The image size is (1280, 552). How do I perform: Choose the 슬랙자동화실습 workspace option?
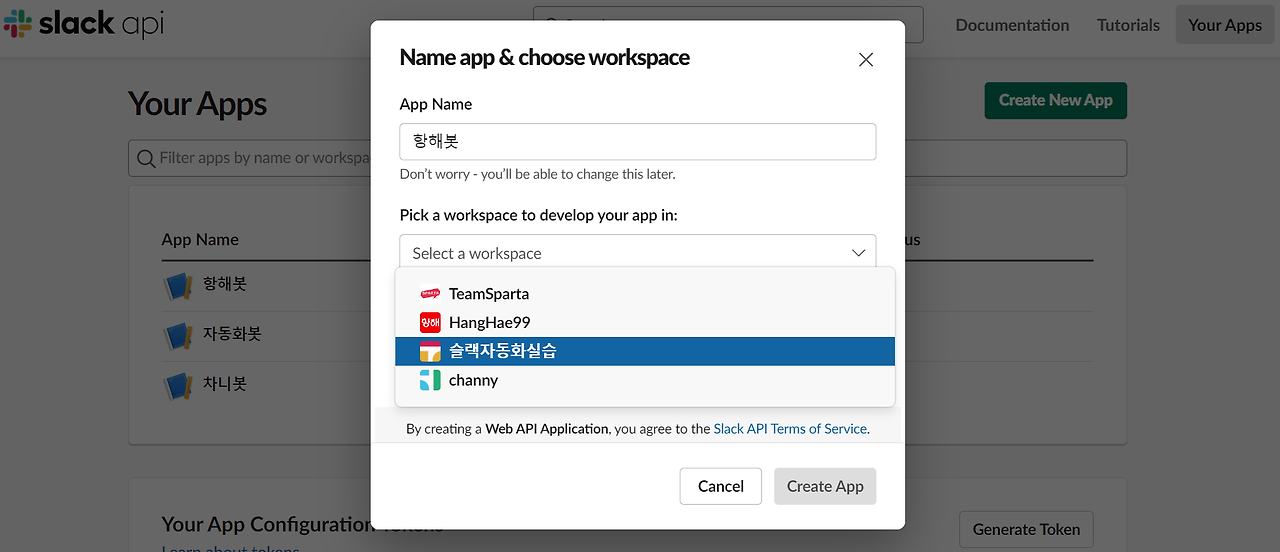coord(645,351)
